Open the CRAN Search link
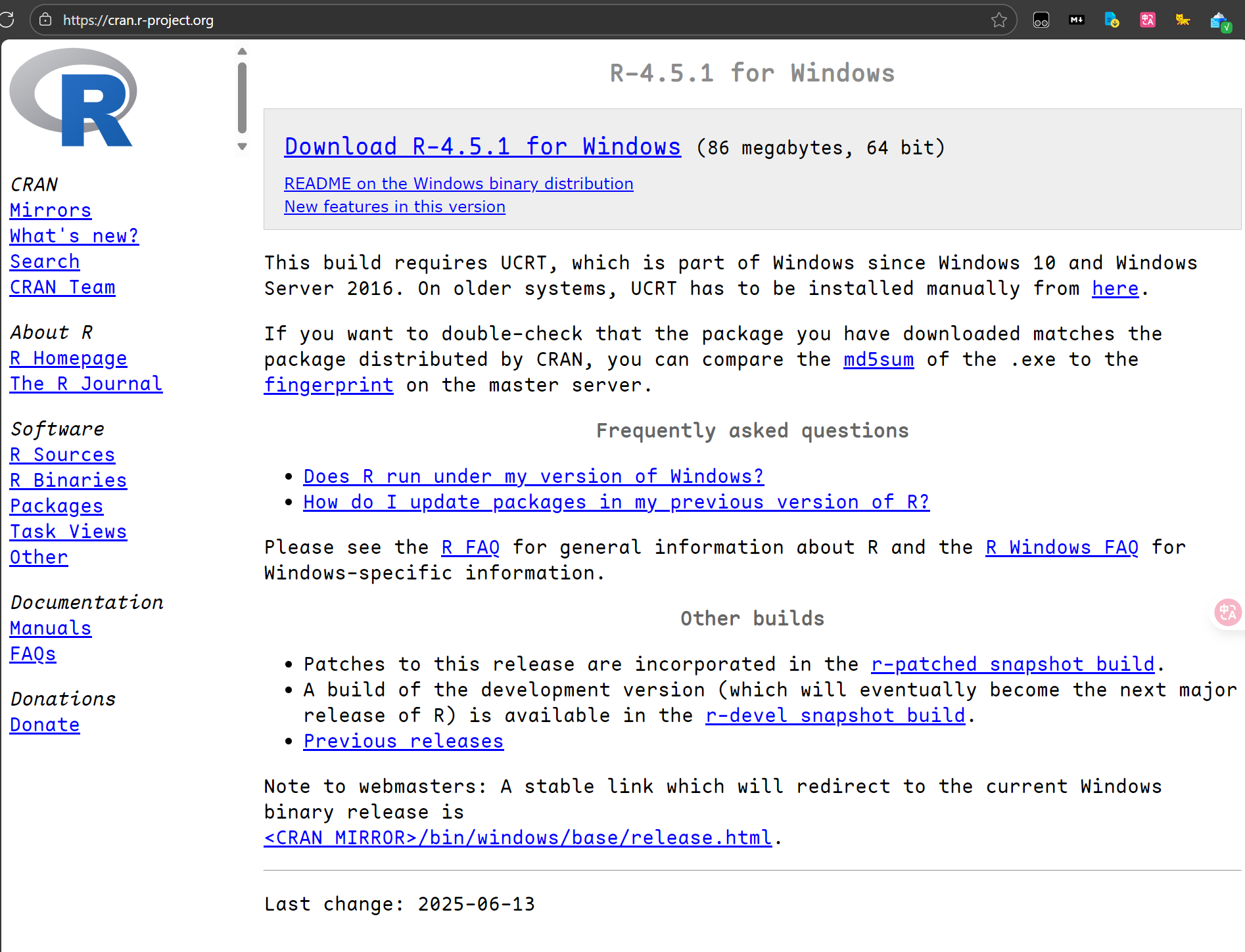This screenshot has height=952, width=1245. (x=45, y=261)
